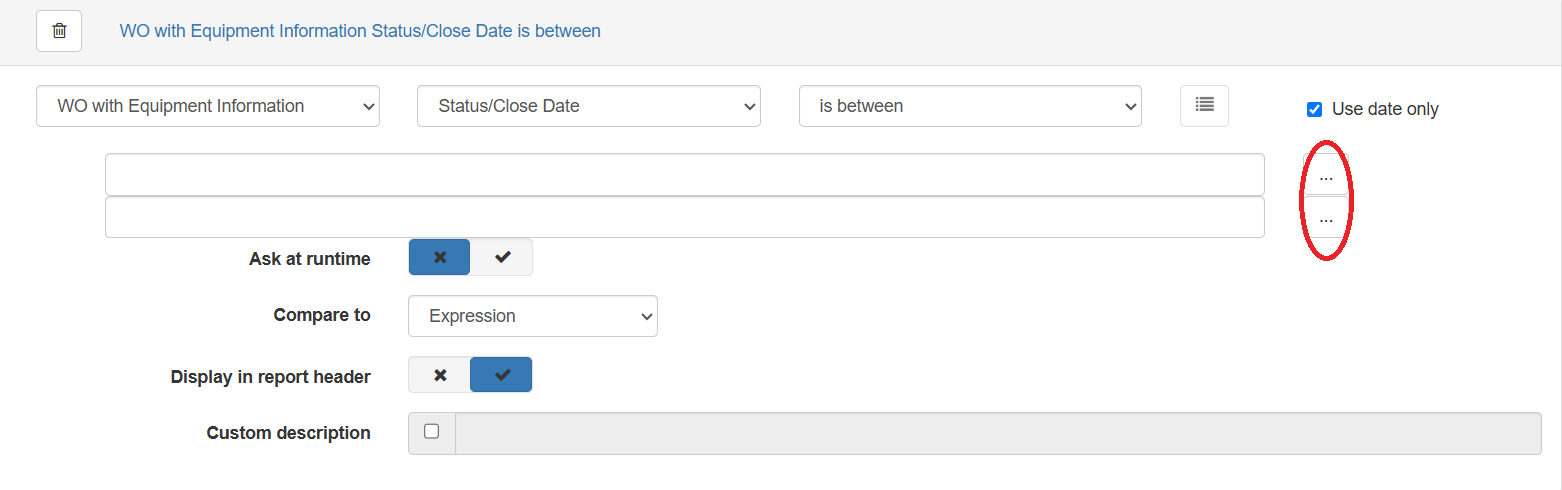Click the Ask at runtime label
This screenshot has height=490, width=1562.
point(310,259)
